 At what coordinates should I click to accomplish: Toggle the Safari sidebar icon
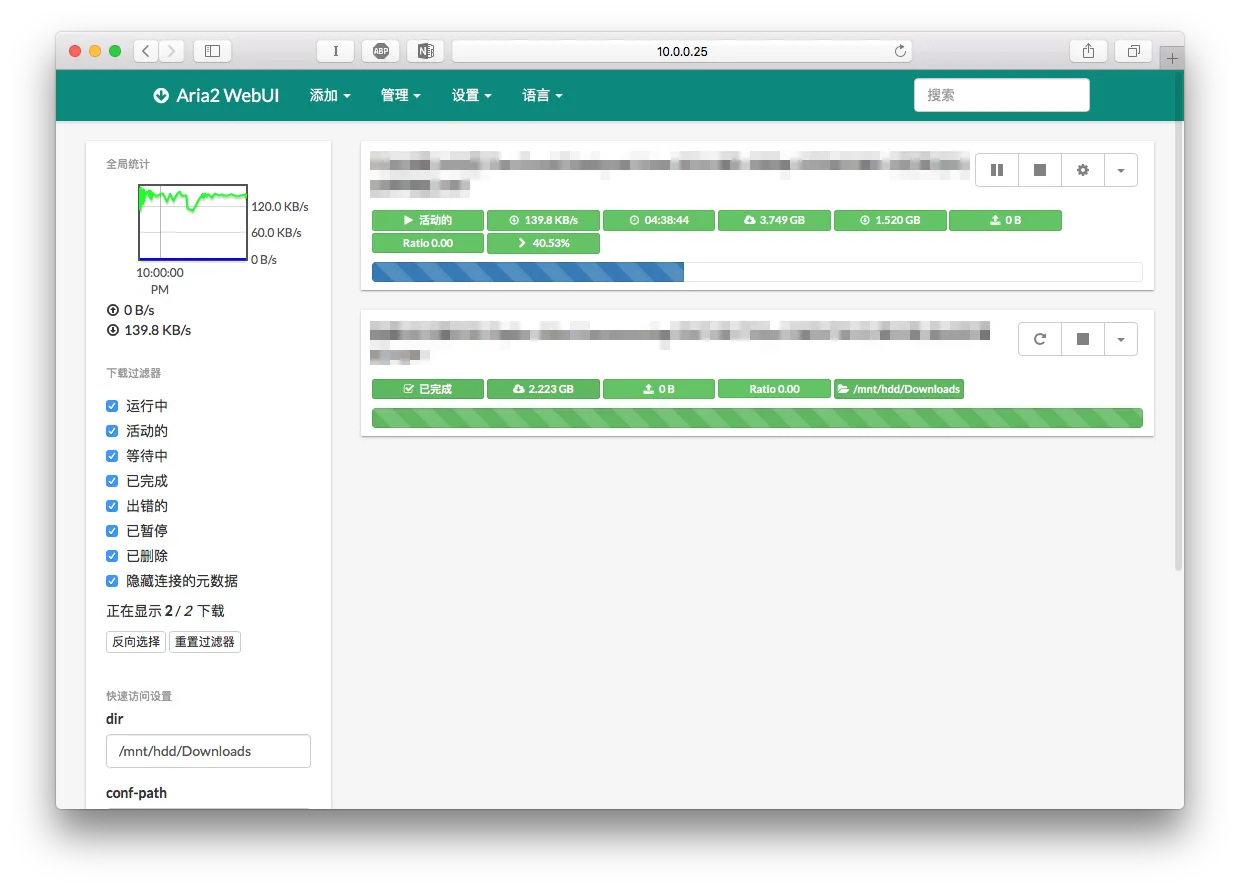212,51
